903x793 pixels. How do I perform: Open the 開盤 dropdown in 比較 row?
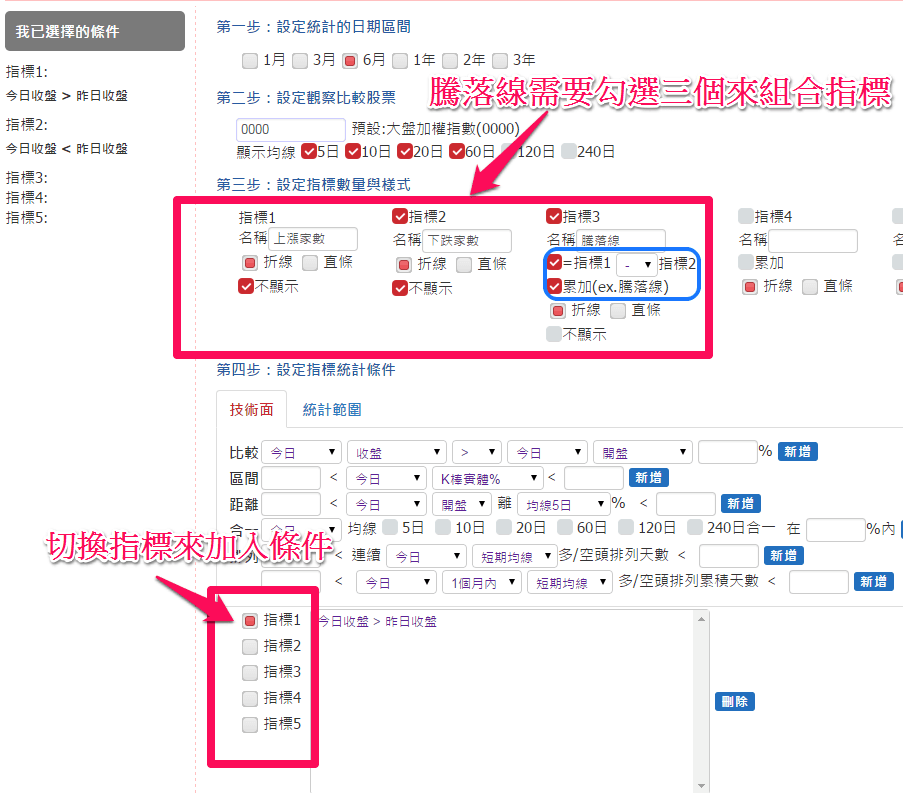(x=642, y=452)
